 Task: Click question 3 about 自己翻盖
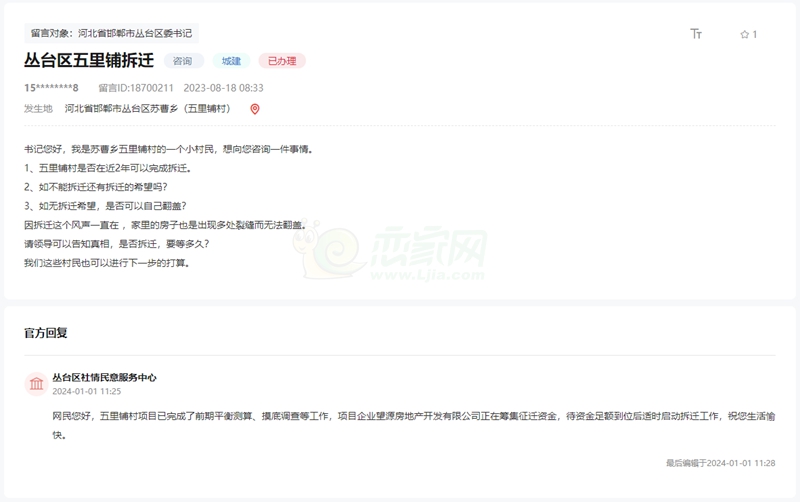tap(105, 206)
